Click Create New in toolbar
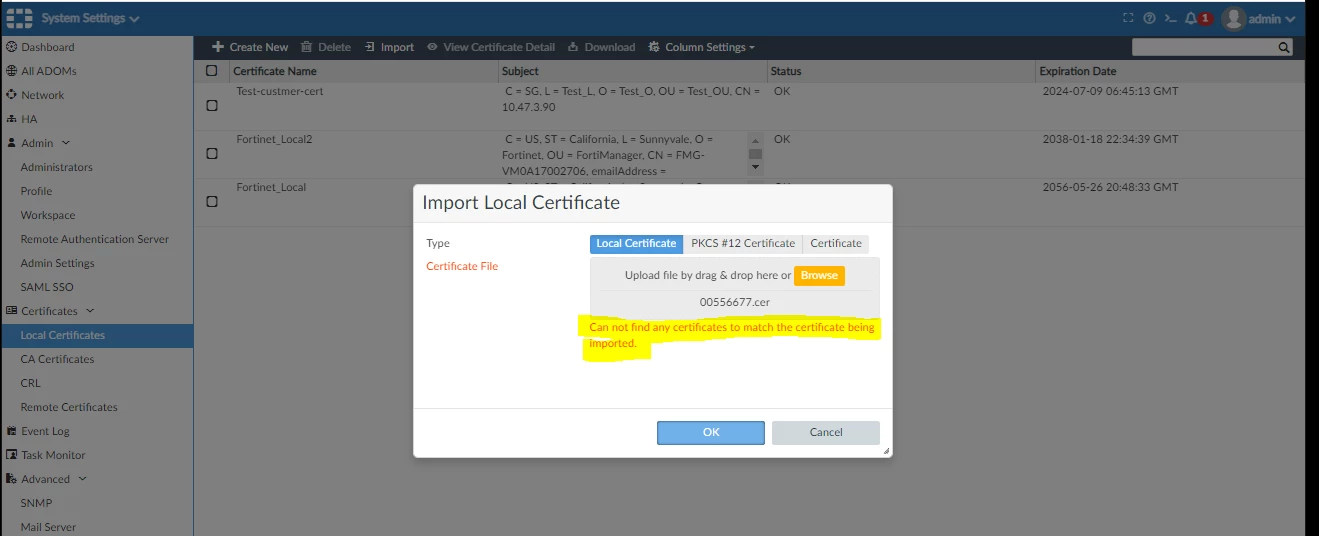Image resolution: width=1319 pixels, height=536 pixels. [x=250, y=47]
